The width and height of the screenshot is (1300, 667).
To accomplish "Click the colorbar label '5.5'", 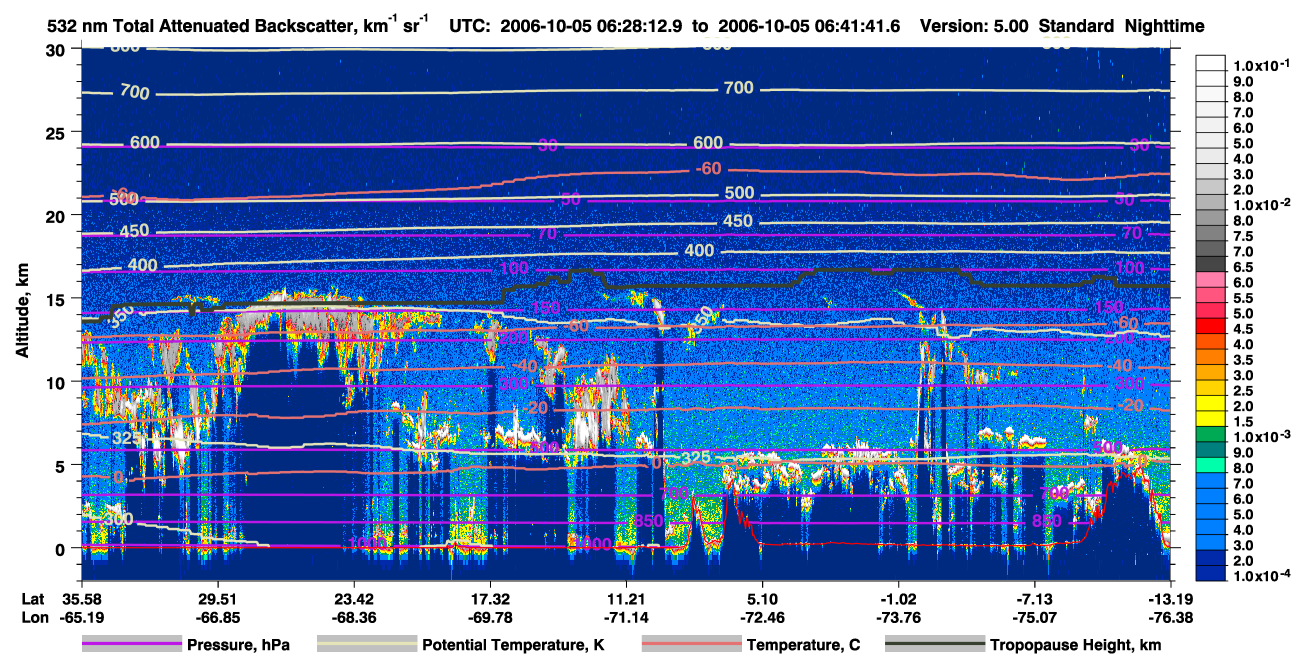I will [1245, 297].
